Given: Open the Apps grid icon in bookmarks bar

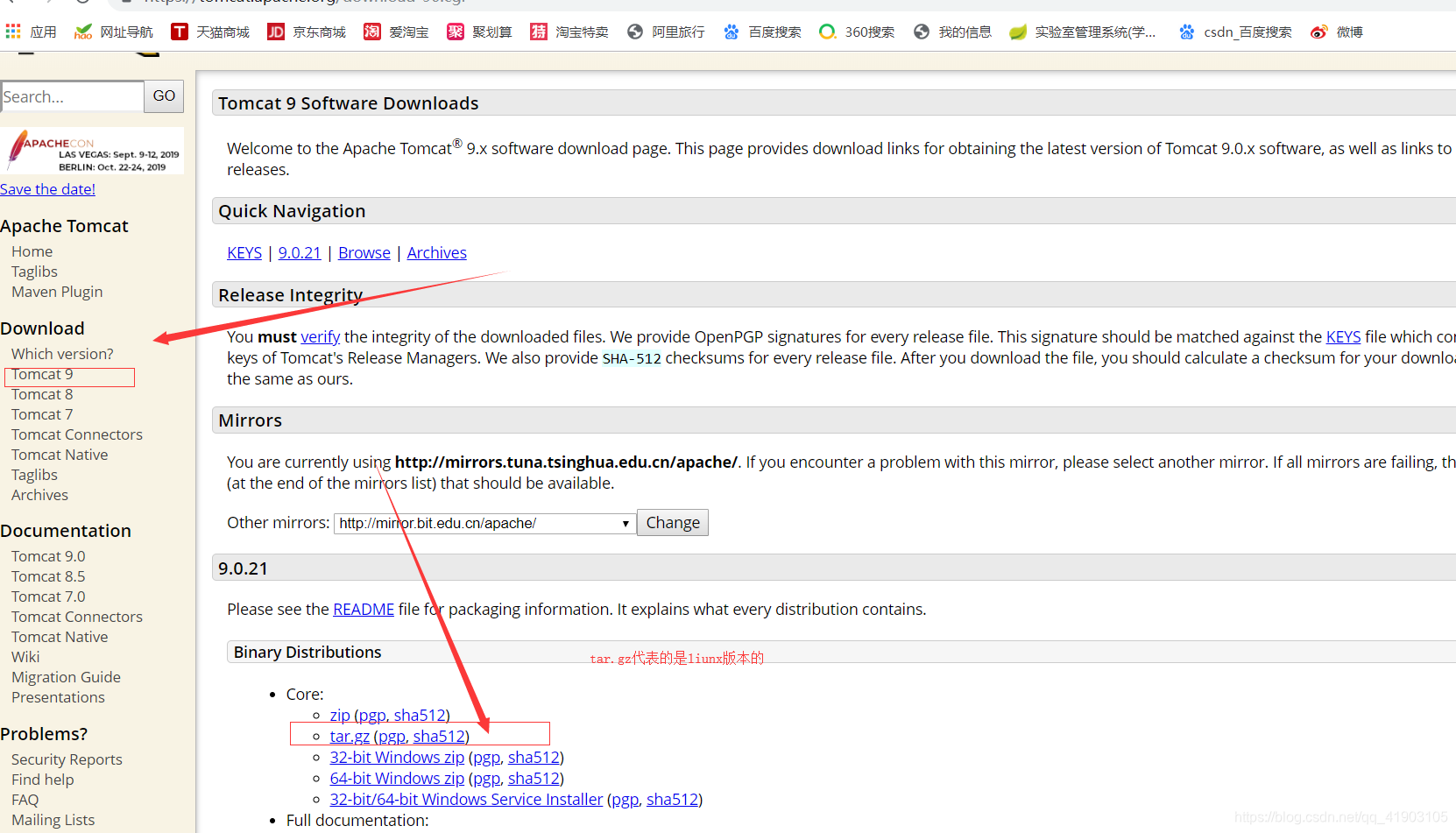Looking at the screenshot, I should [x=13, y=32].
